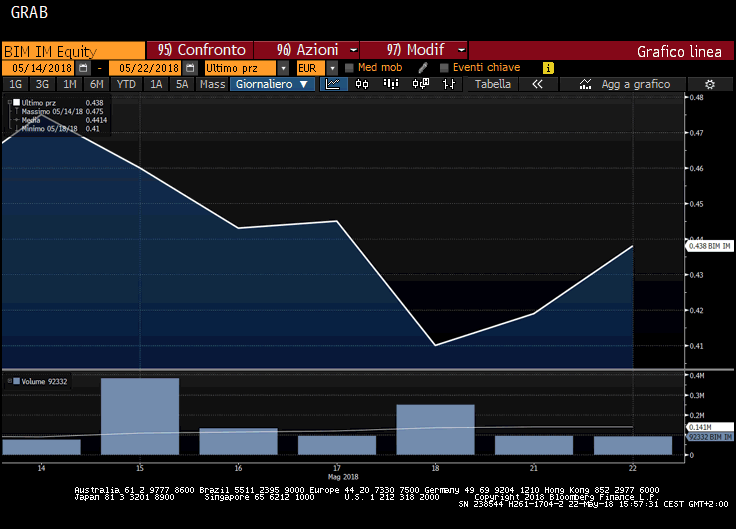Image resolution: width=736 pixels, height=529 pixels.
Task: Open chart settings gear icon
Action: [x=710, y=85]
